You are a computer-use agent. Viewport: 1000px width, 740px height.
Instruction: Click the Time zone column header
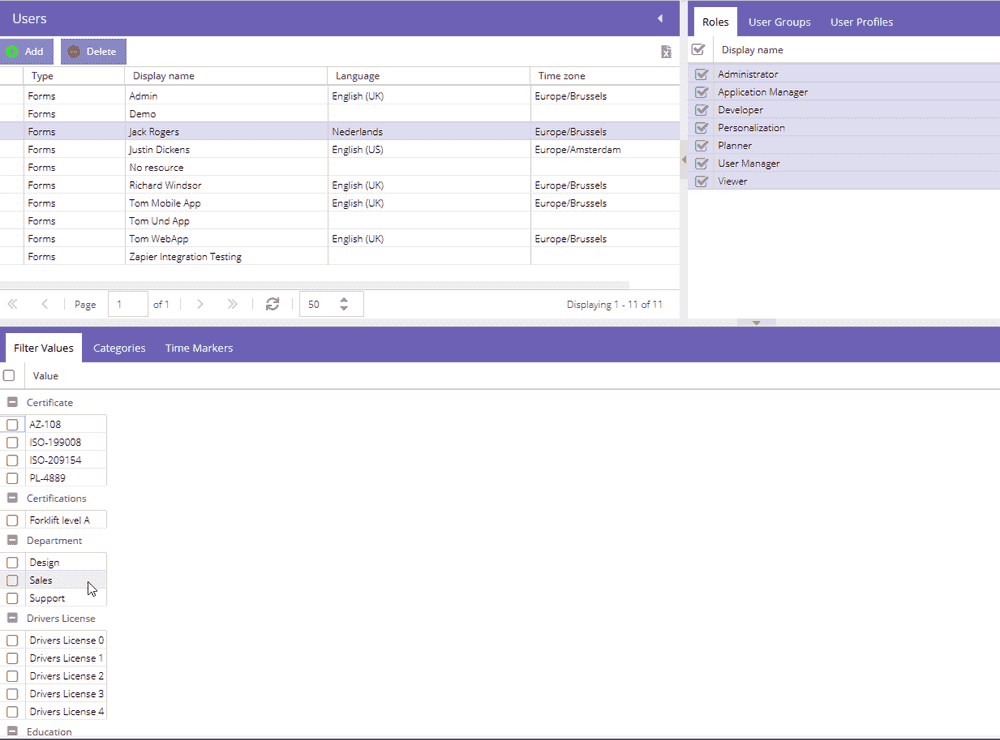pos(605,76)
